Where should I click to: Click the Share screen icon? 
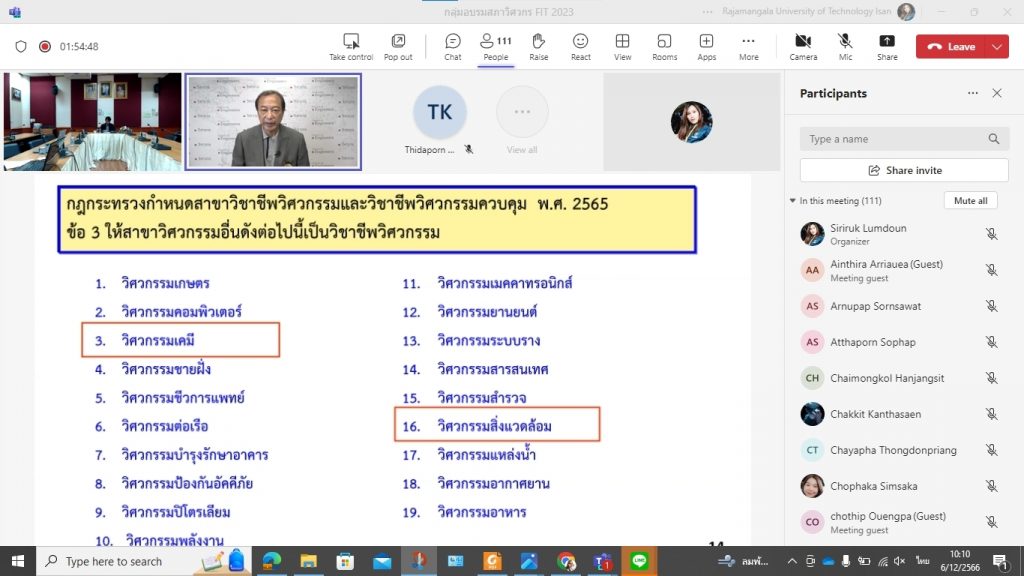(887, 46)
